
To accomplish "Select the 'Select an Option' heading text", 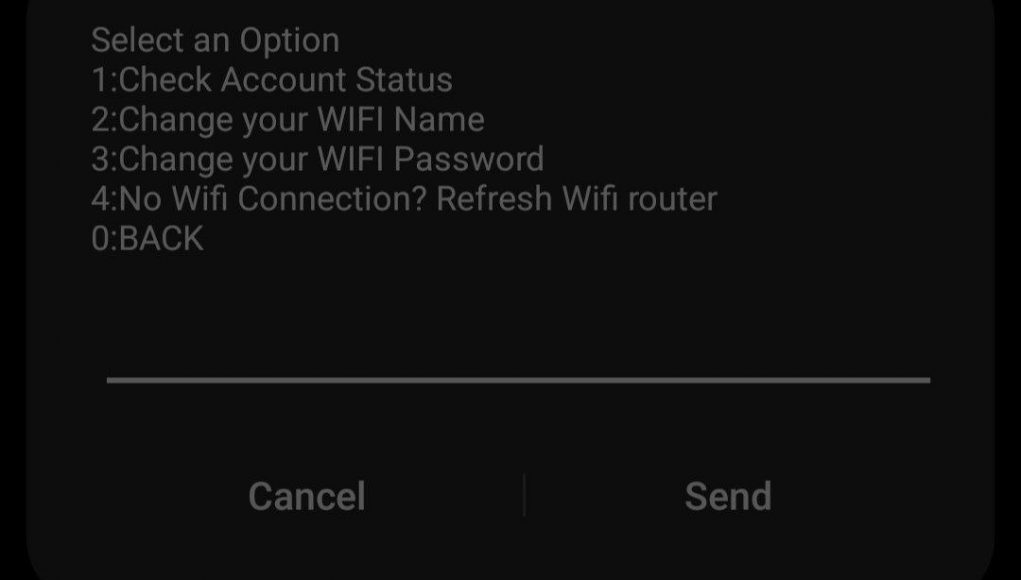I will pyautogui.click(x=216, y=40).
